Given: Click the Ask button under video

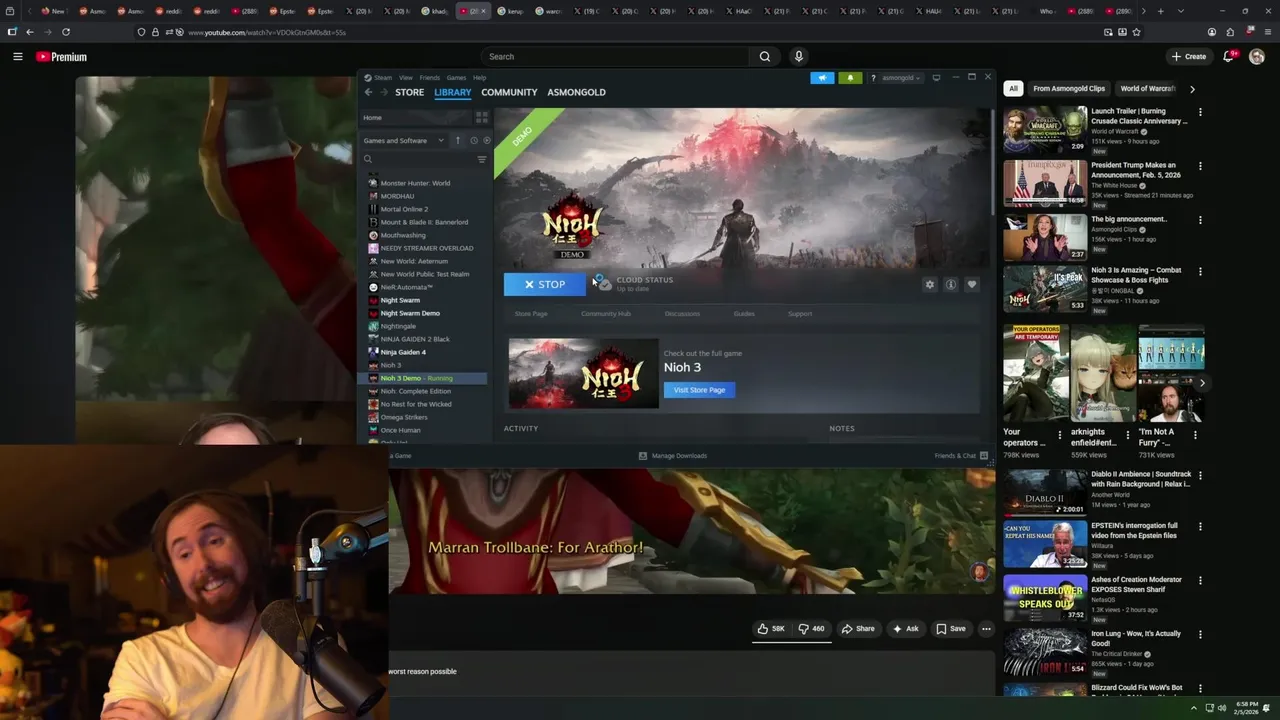Looking at the screenshot, I should (905, 629).
